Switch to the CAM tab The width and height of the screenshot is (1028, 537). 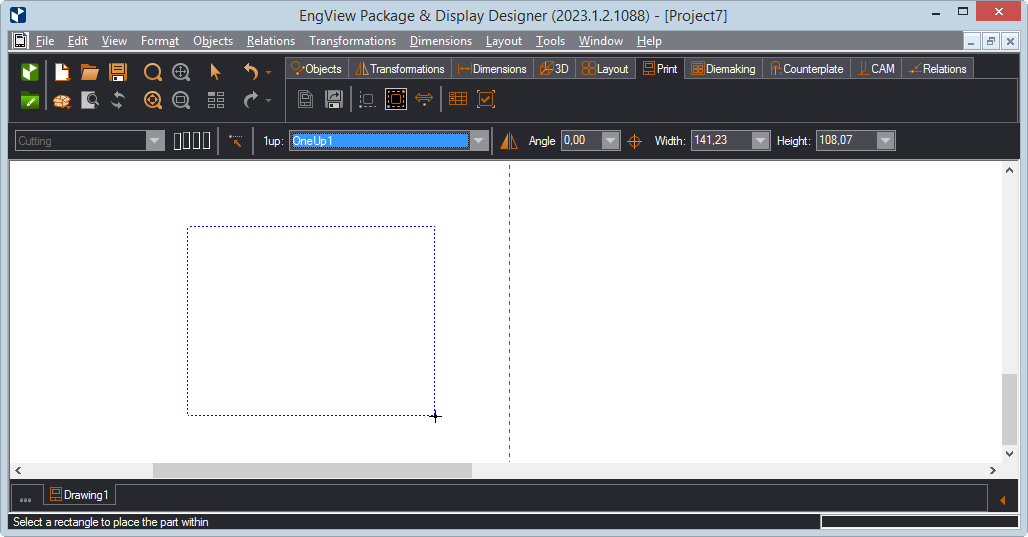click(876, 69)
